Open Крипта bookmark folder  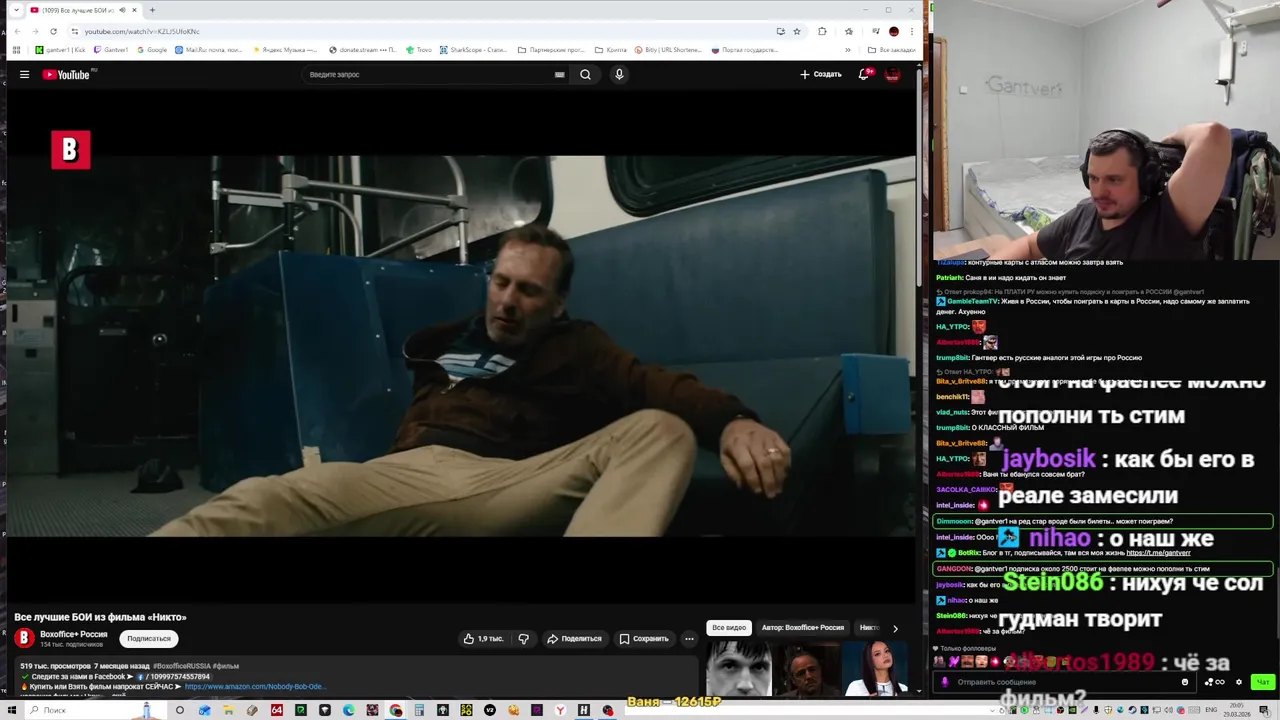click(611, 50)
